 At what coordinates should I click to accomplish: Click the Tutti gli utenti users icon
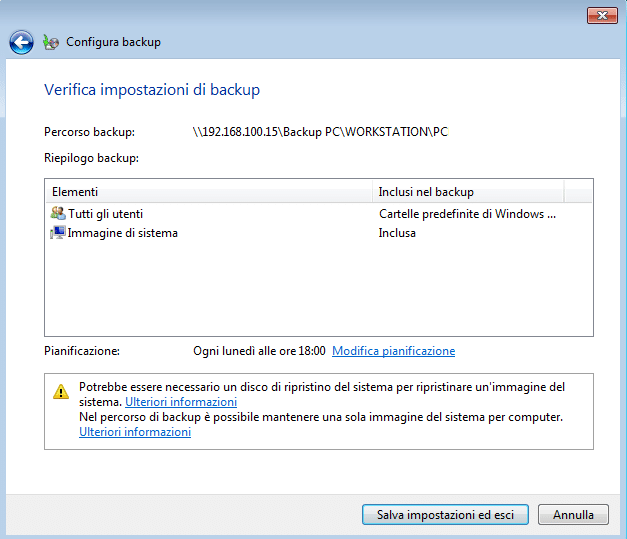[x=58, y=213]
